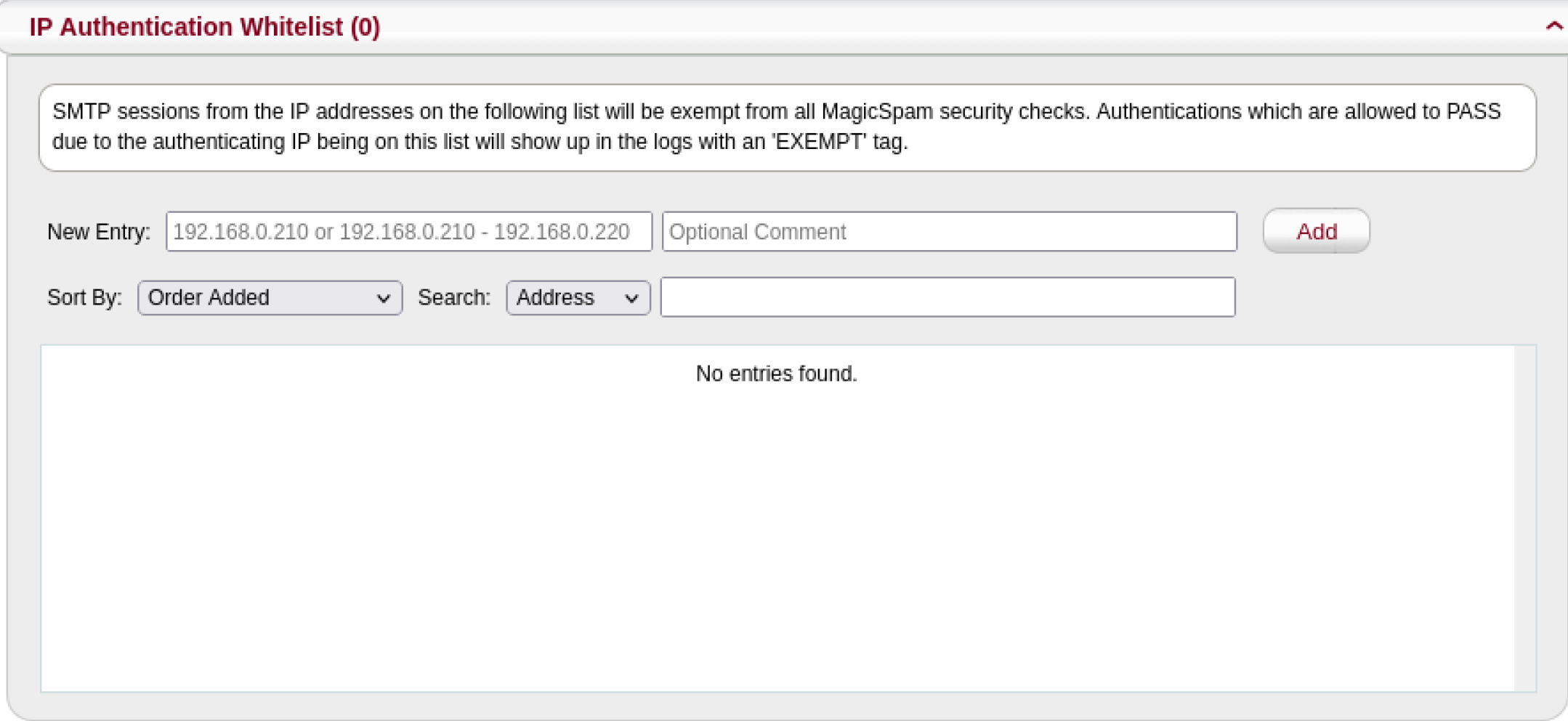The width and height of the screenshot is (1568, 721).
Task: Click the example IP placeholder text field
Action: (408, 231)
